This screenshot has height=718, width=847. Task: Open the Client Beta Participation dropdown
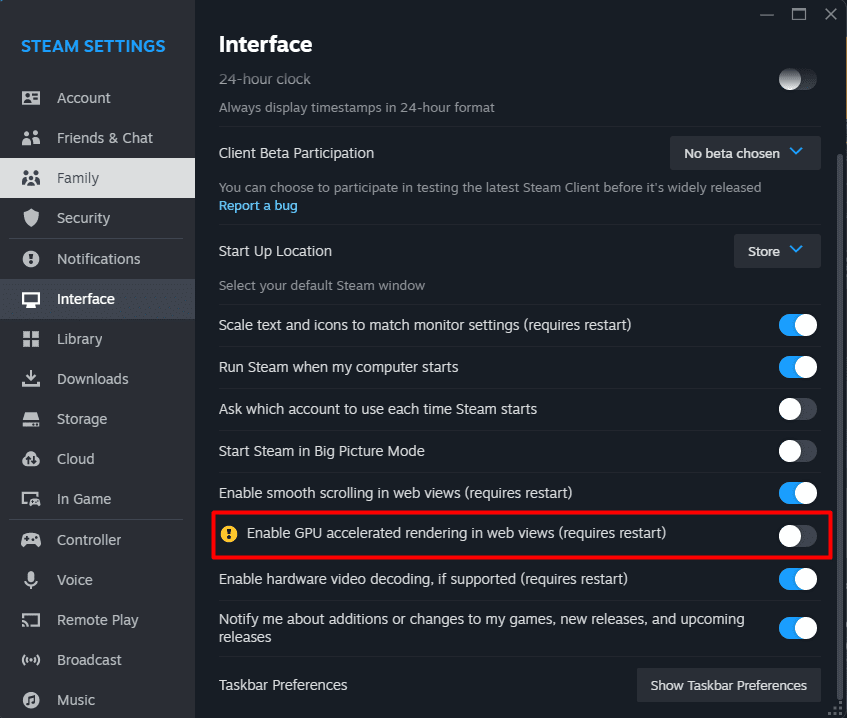744,152
